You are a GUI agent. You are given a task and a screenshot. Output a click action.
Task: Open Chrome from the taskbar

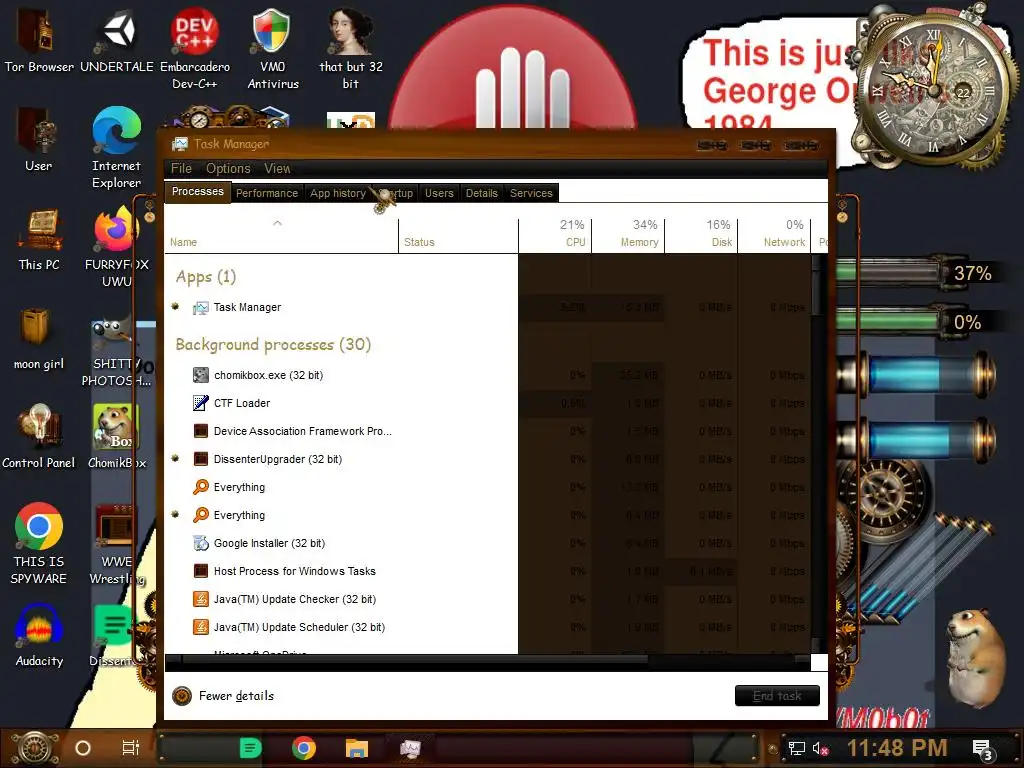304,748
